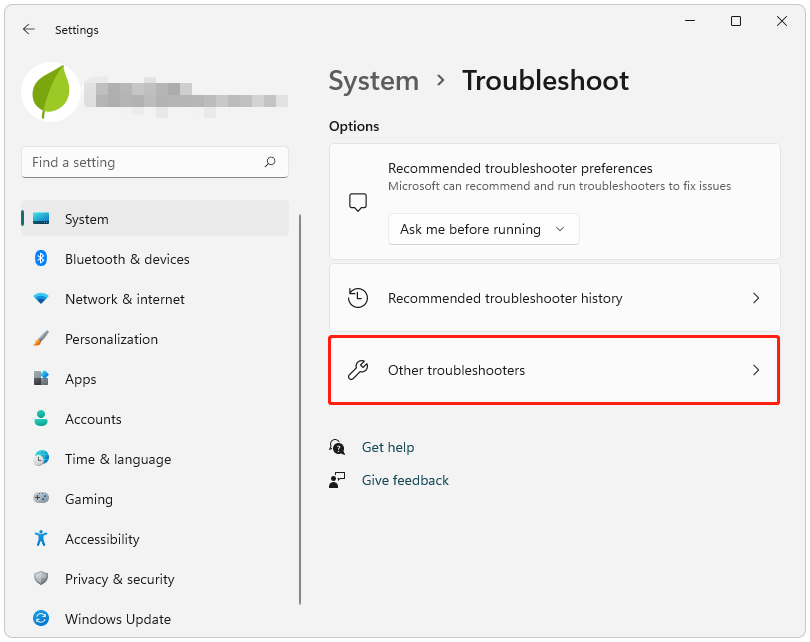This screenshot has height=642, width=810.
Task: Open Recommended troubleshooter history
Action: pyautogui.click(x=554, y=298)
